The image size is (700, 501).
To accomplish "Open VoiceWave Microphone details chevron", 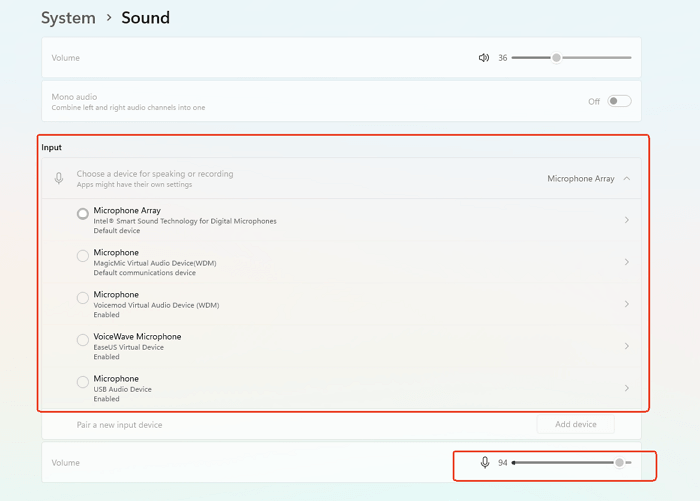I will click(626, 346).
